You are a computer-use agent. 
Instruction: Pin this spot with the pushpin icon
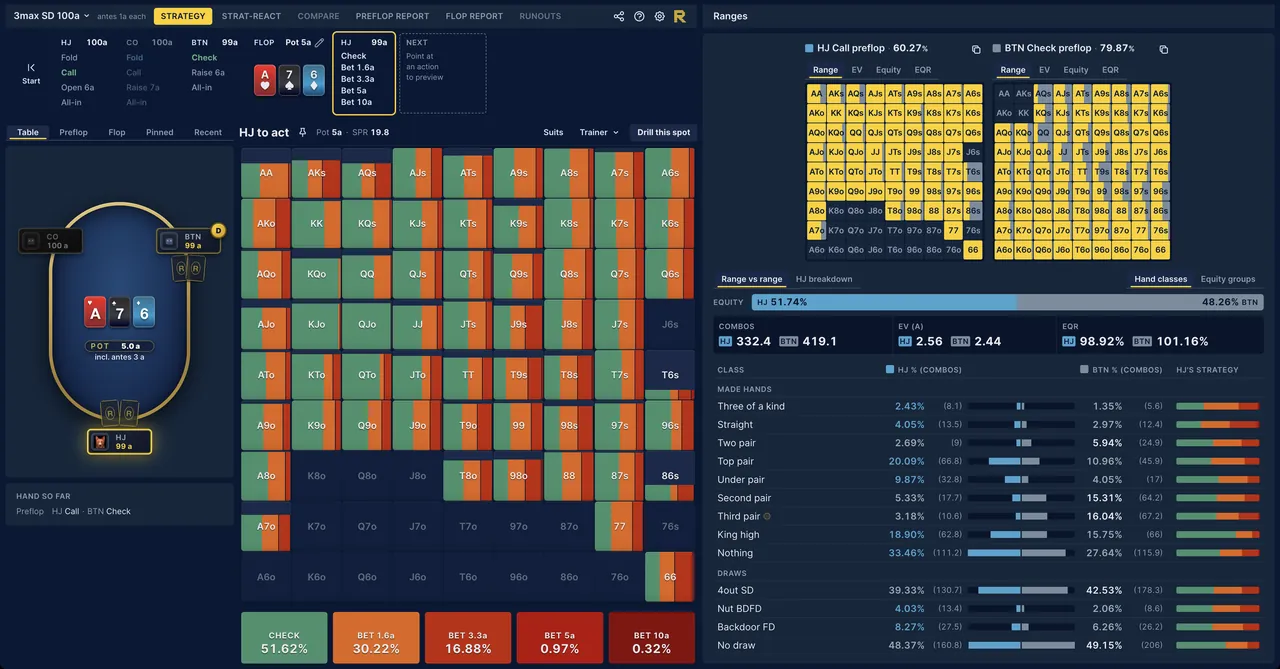(x=303, y=132)
